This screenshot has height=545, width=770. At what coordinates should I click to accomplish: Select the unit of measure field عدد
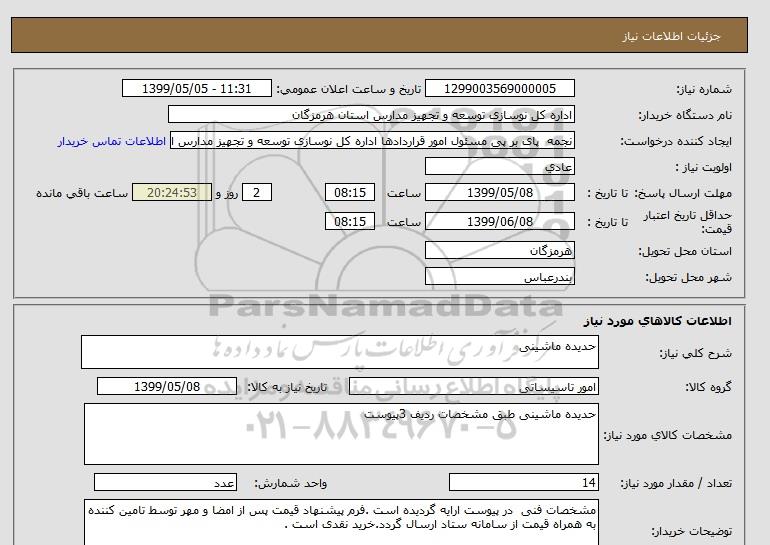(x=165, y=483)
